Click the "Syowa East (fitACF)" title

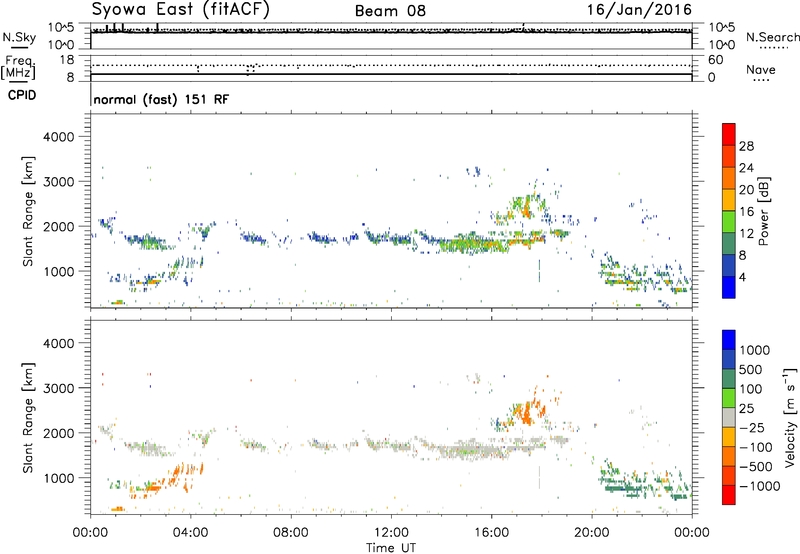181,10
